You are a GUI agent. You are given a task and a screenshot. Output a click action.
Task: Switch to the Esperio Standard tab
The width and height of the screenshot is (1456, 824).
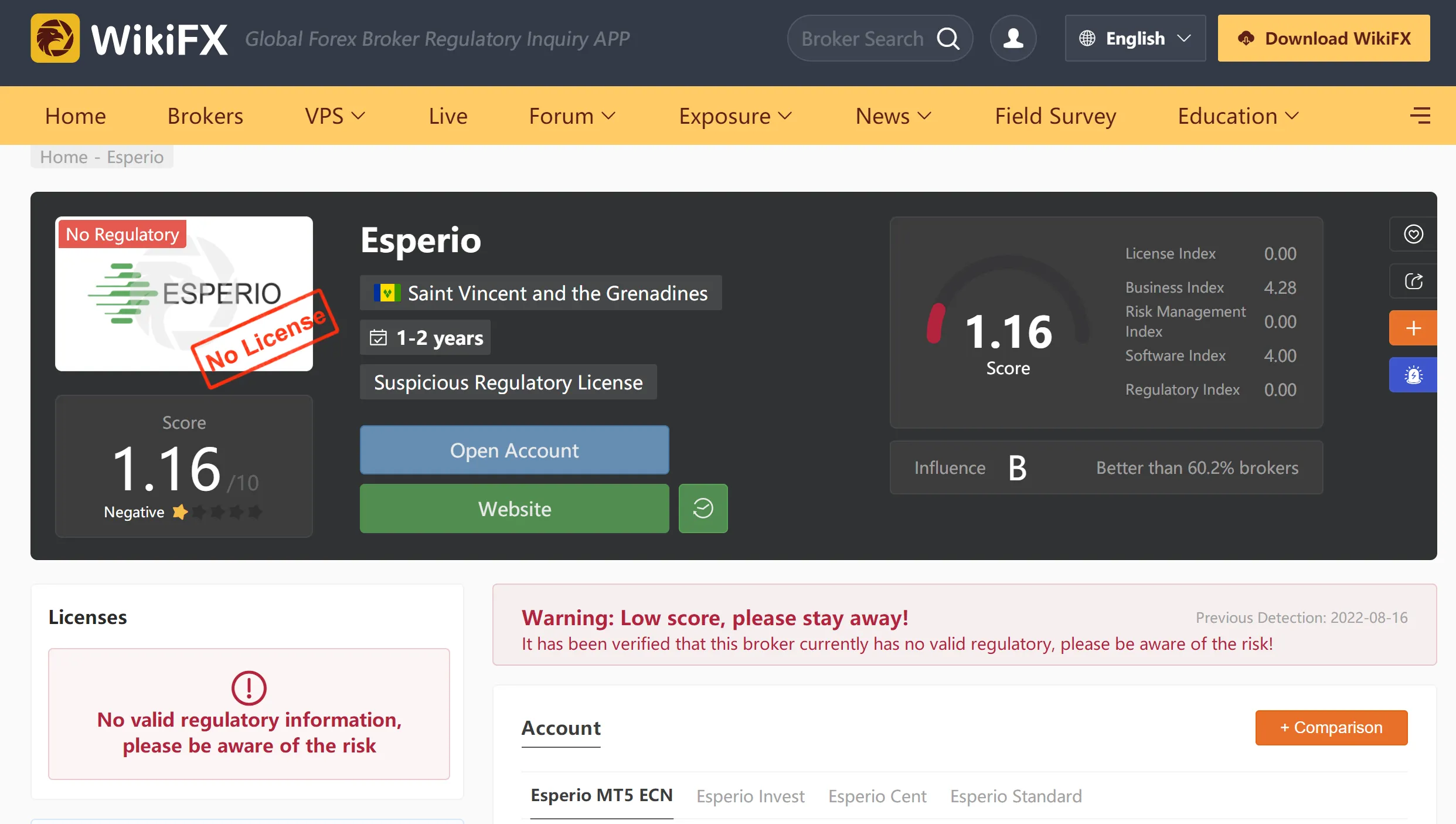pos(1016,796)
